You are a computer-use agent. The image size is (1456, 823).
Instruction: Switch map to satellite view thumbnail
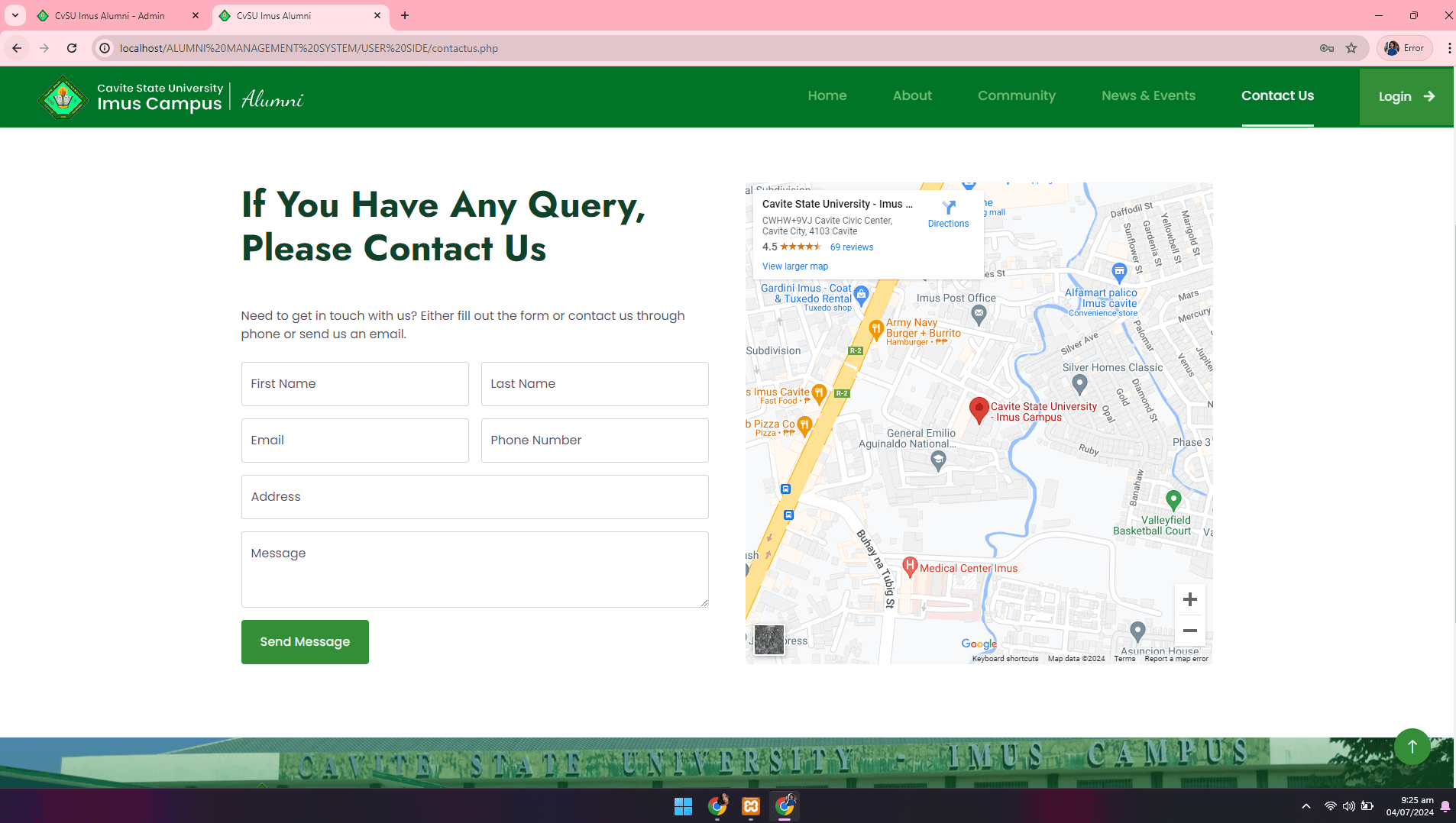point(768,640)
